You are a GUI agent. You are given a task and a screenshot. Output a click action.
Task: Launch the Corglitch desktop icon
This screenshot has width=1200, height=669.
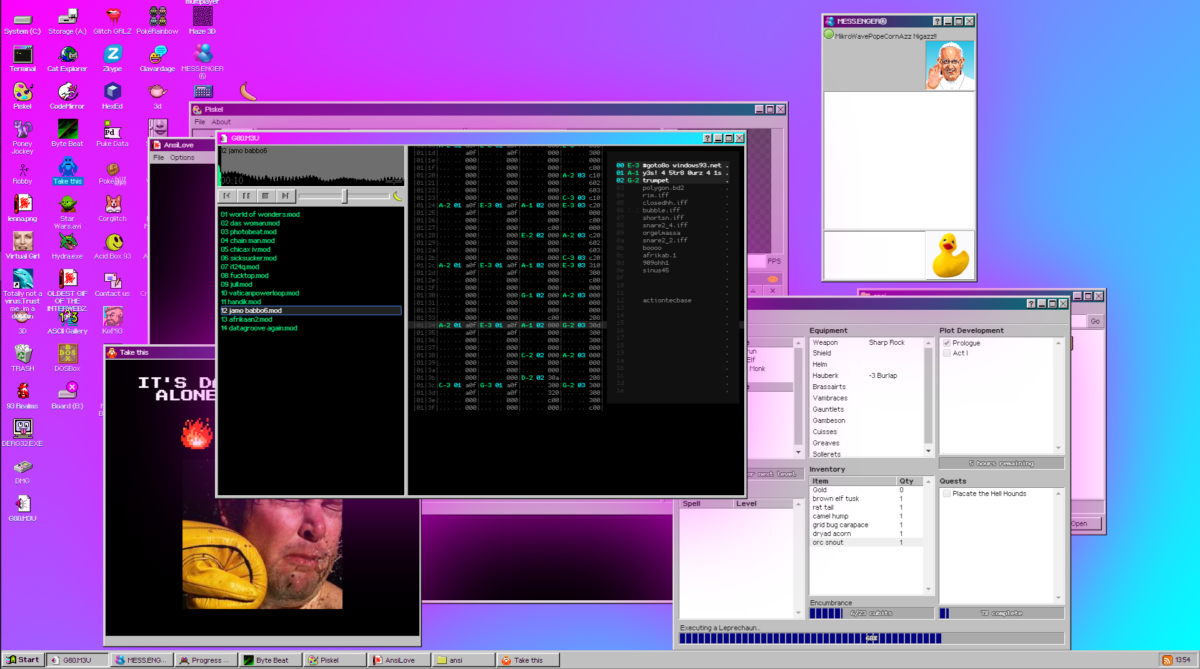coord(112,207)
